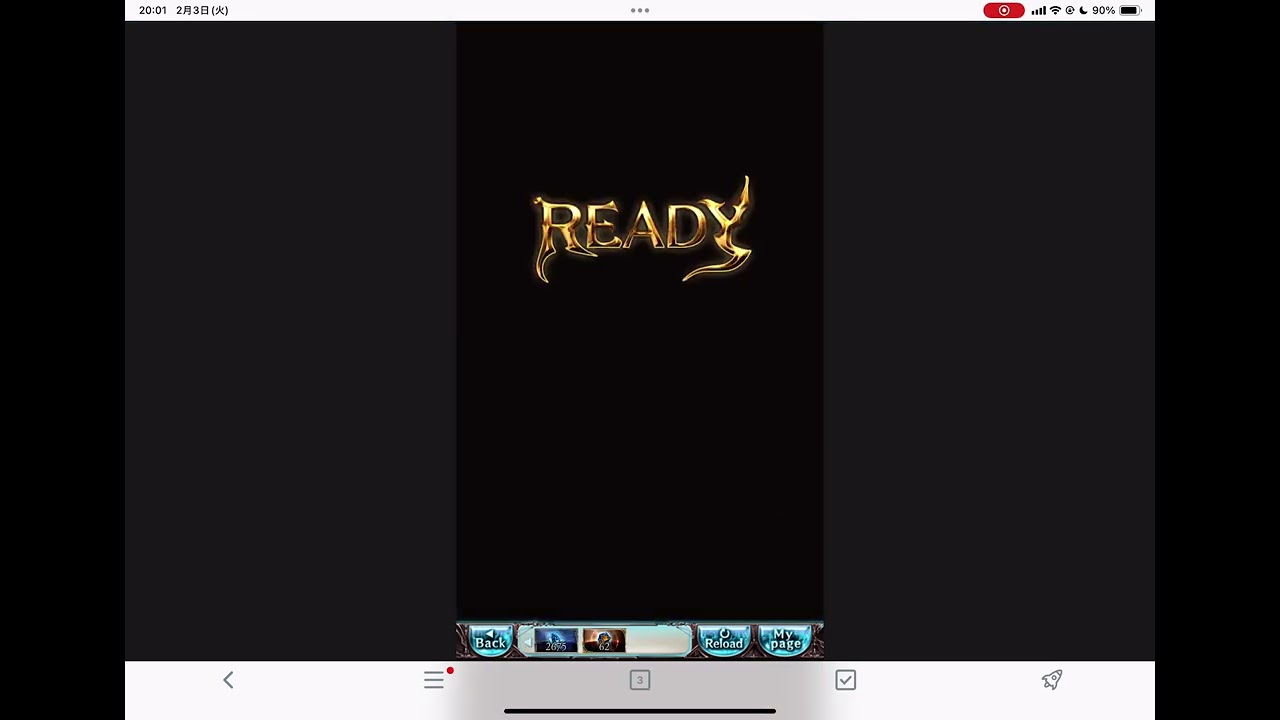Select the orange gem item showing 62
The image size is (1280, 720).
coord(604,641)
